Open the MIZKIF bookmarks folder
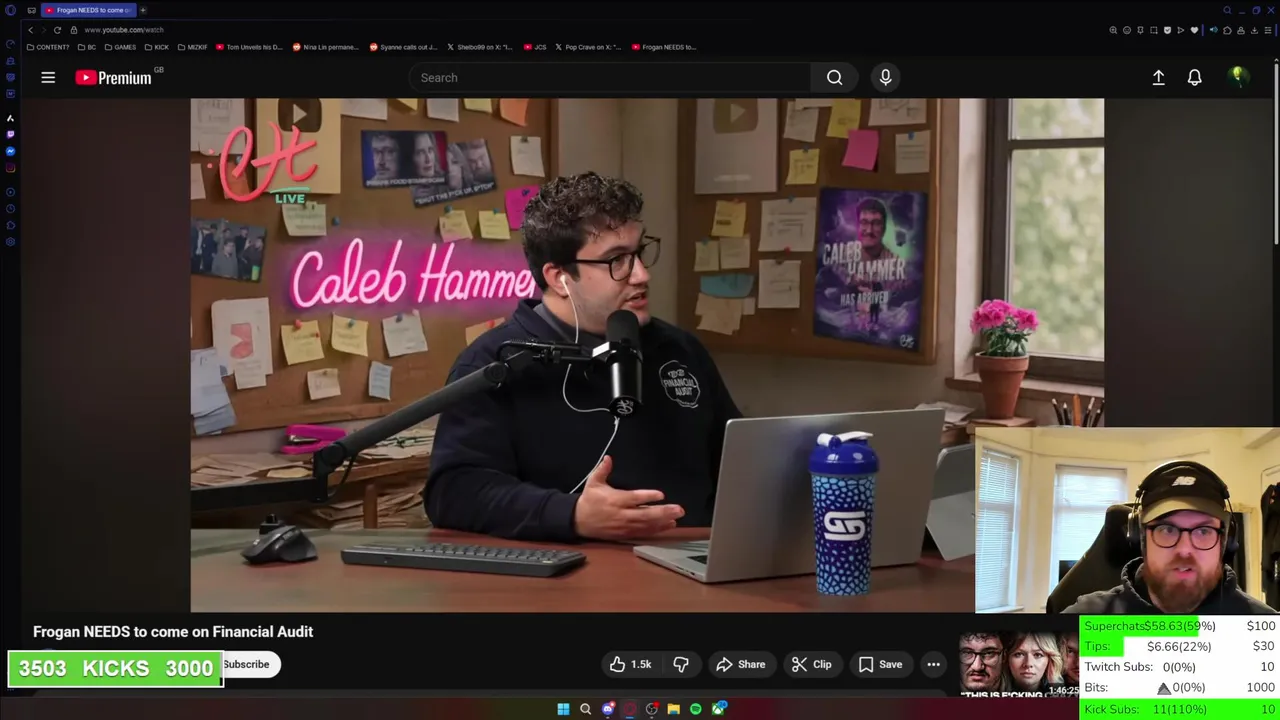 192,47
